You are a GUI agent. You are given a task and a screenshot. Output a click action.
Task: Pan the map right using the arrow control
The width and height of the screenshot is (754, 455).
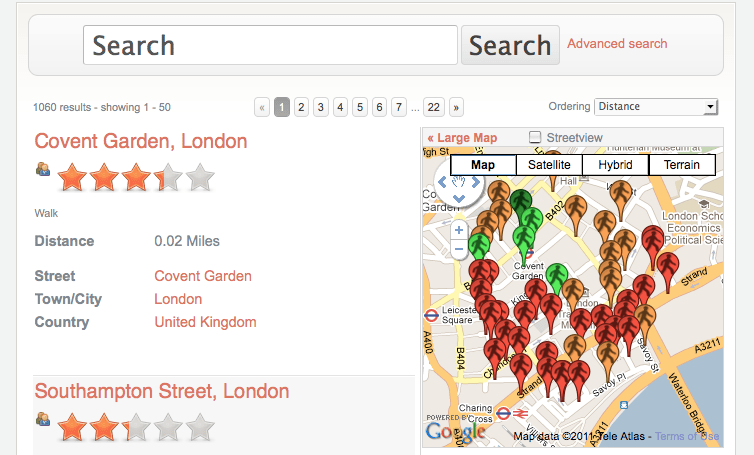tap(476, 182)
